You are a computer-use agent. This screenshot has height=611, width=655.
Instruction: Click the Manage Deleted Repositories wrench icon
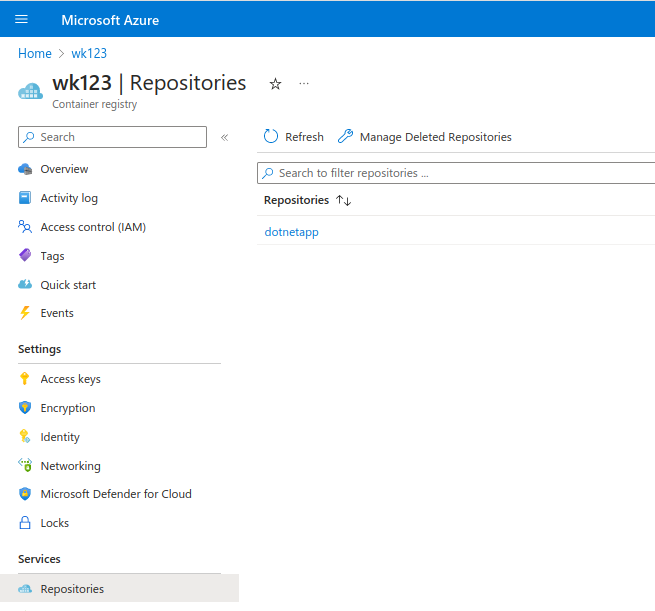345,136
